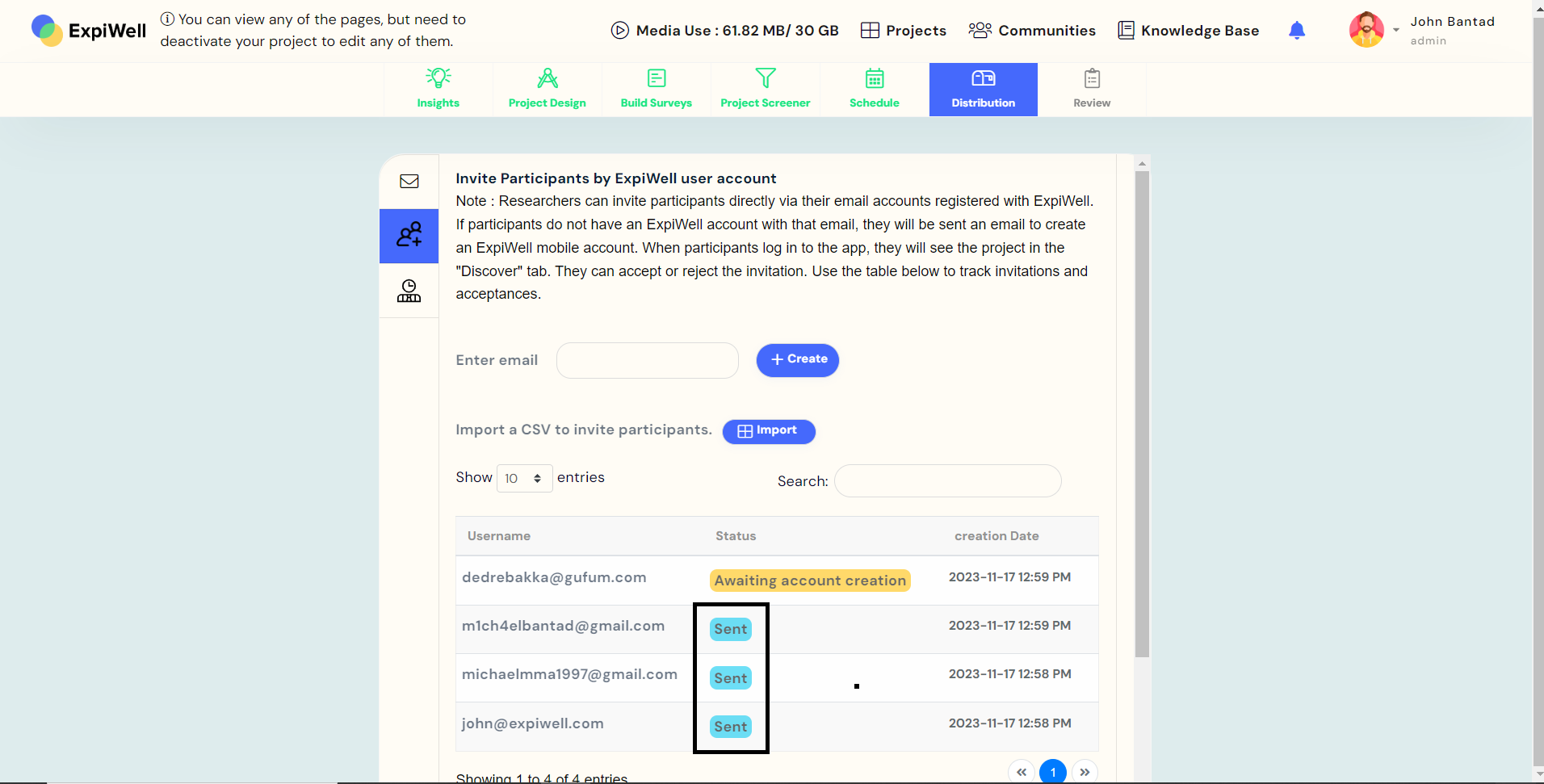Sort by the Username column header

pos(499,536)
